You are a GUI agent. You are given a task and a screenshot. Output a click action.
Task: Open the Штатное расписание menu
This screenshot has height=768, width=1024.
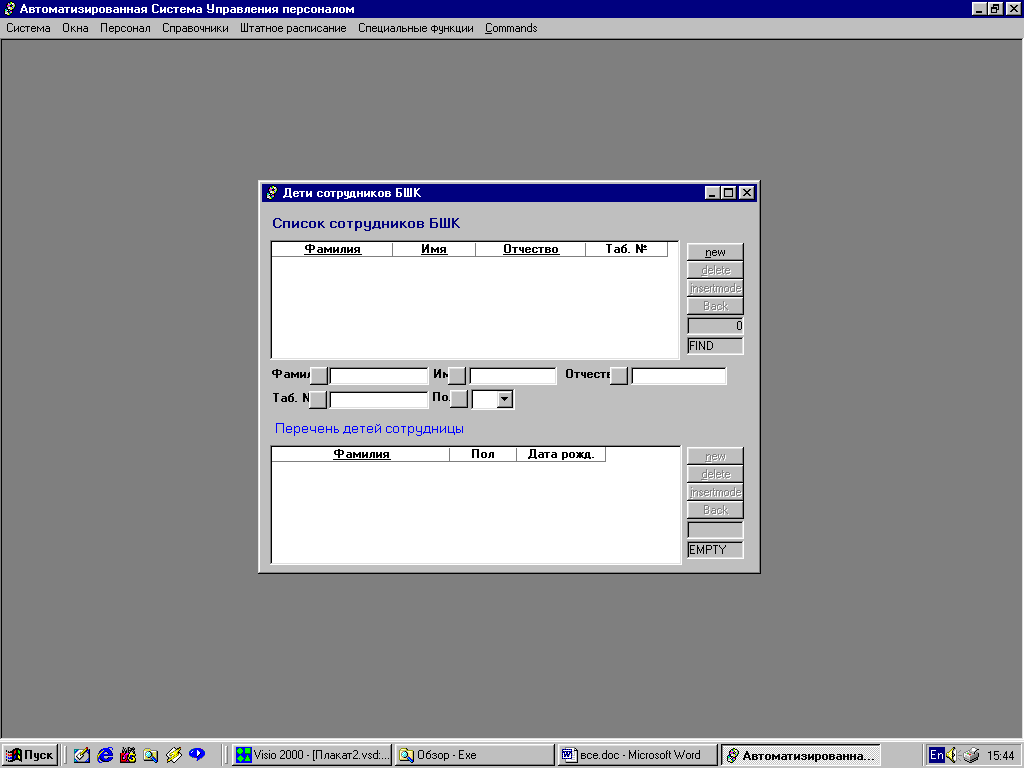(x=293, y=28)
